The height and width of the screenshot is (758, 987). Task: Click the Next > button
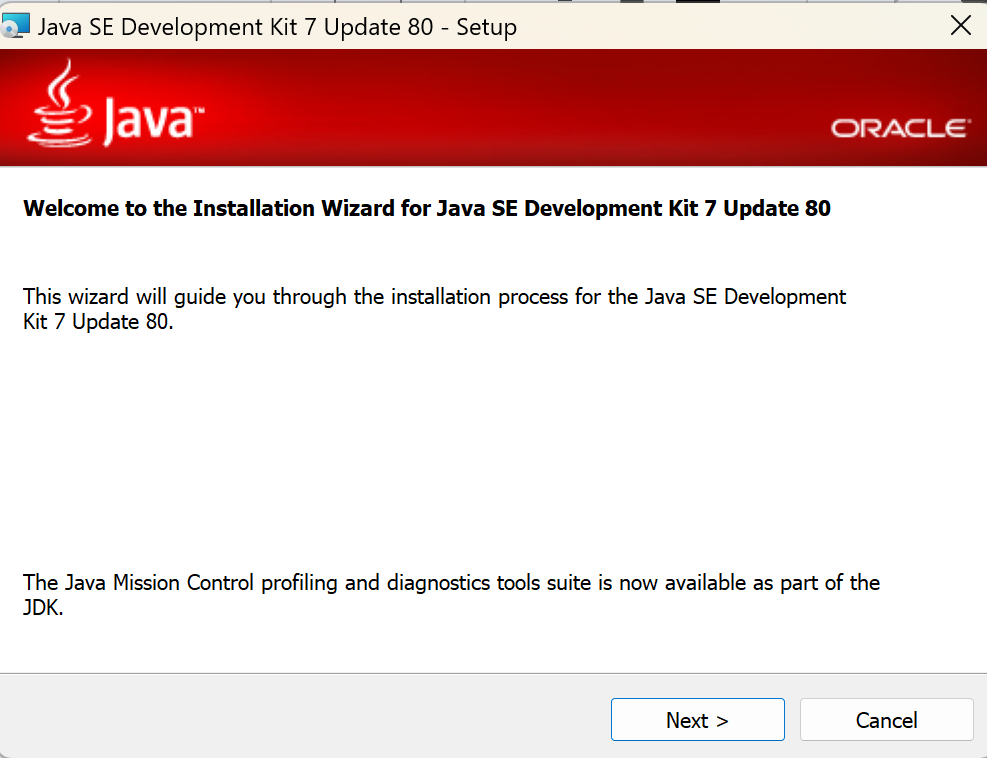click(x=697, y=720)
